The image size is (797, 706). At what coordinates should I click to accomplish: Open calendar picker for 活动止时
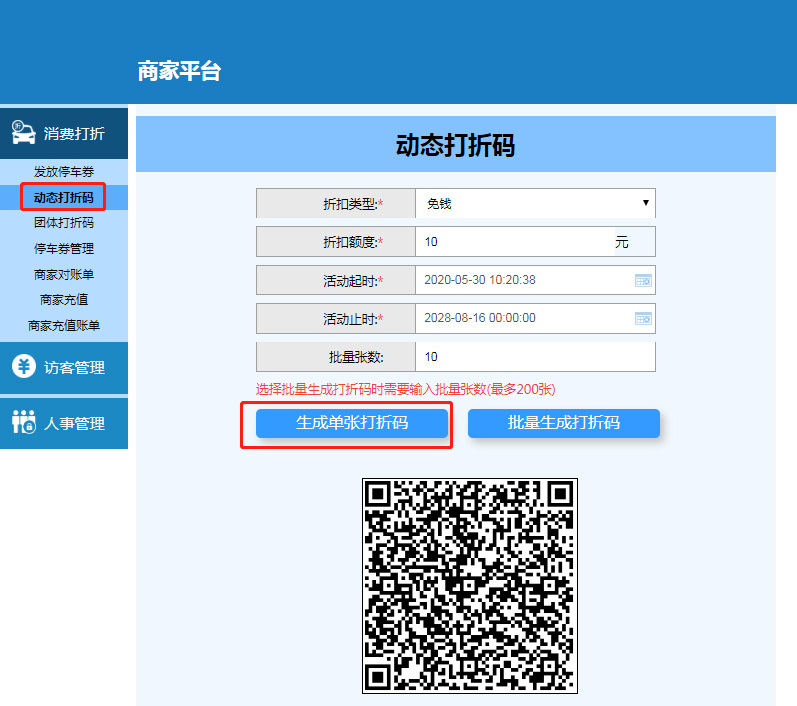point(643,319)
